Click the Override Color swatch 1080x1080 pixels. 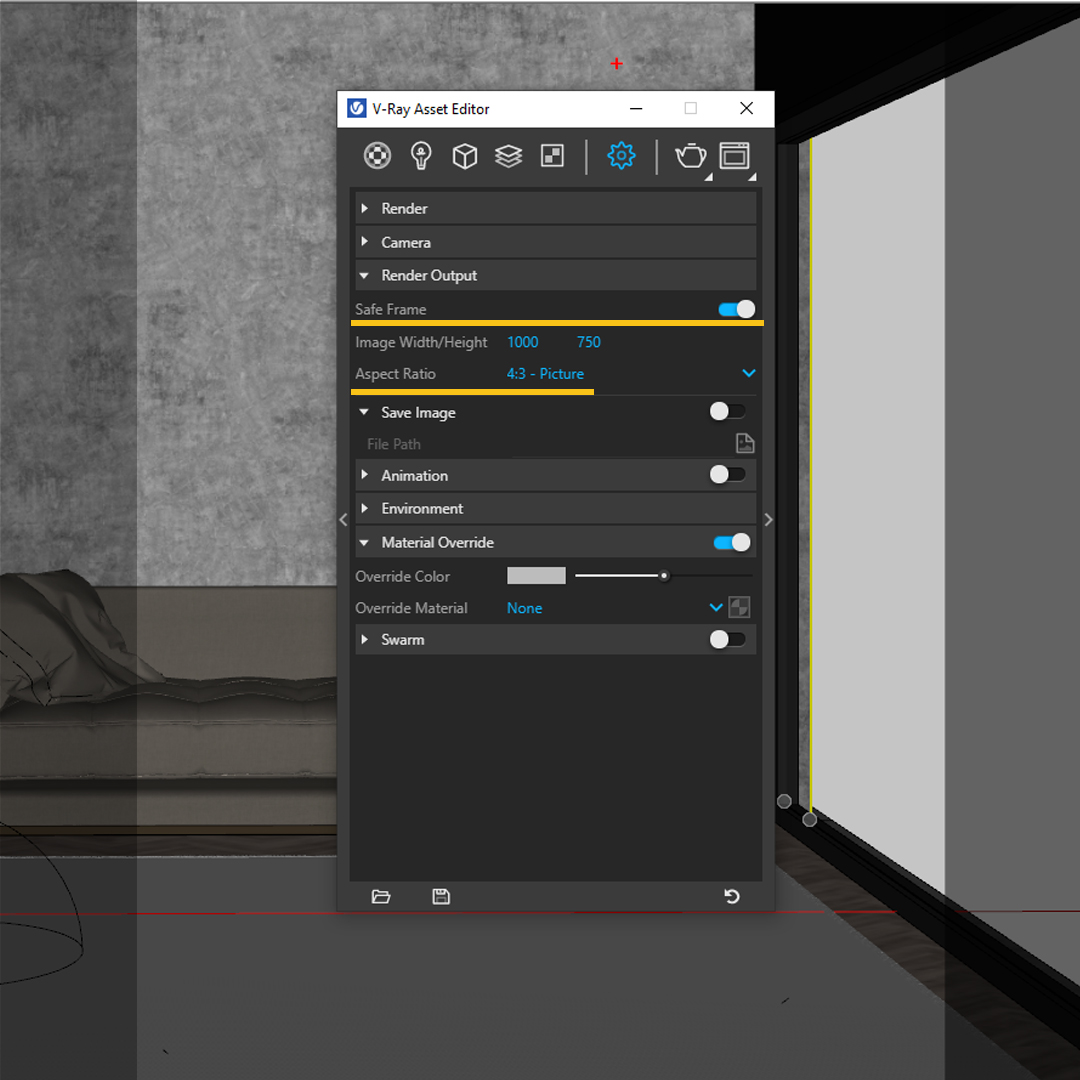(536, 576)
